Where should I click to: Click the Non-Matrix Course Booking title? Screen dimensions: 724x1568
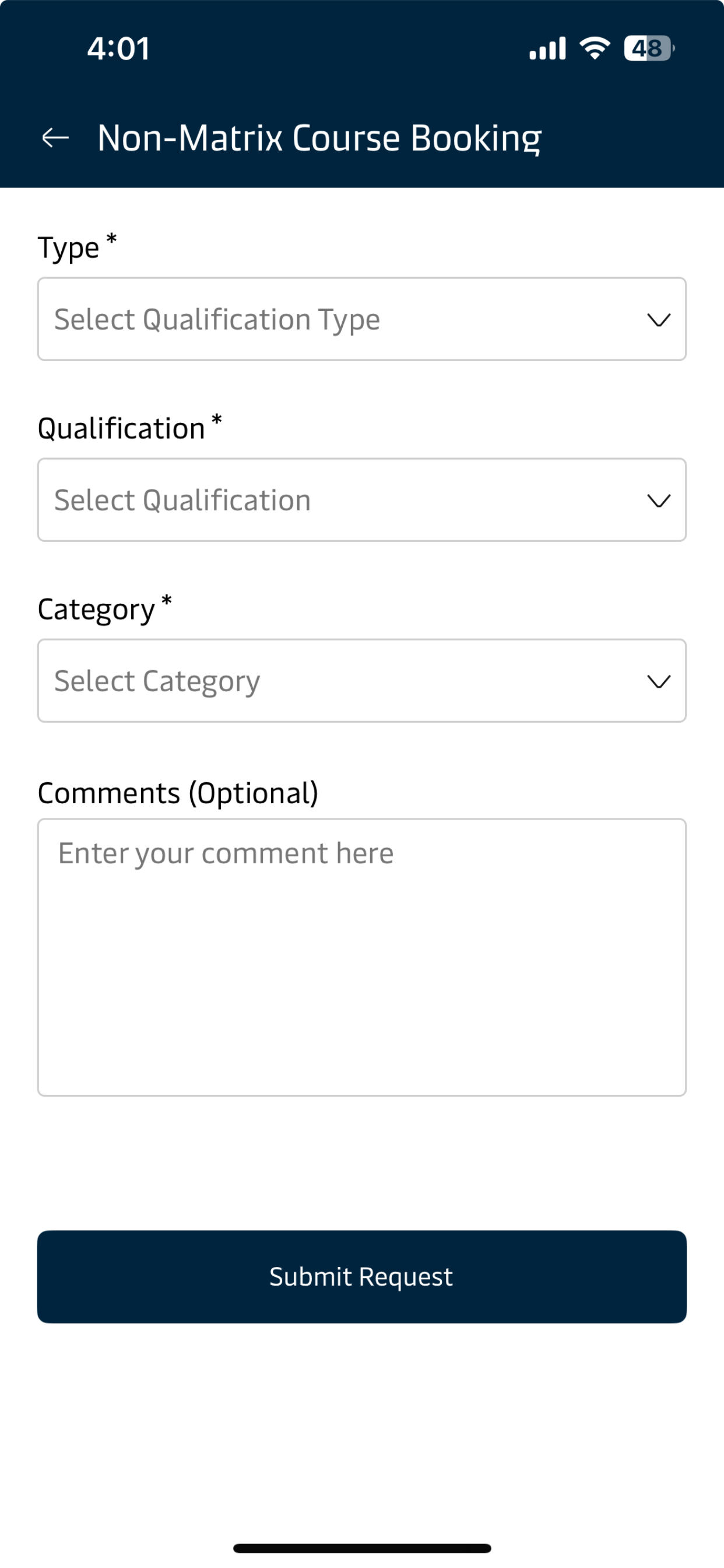point(319,139)
